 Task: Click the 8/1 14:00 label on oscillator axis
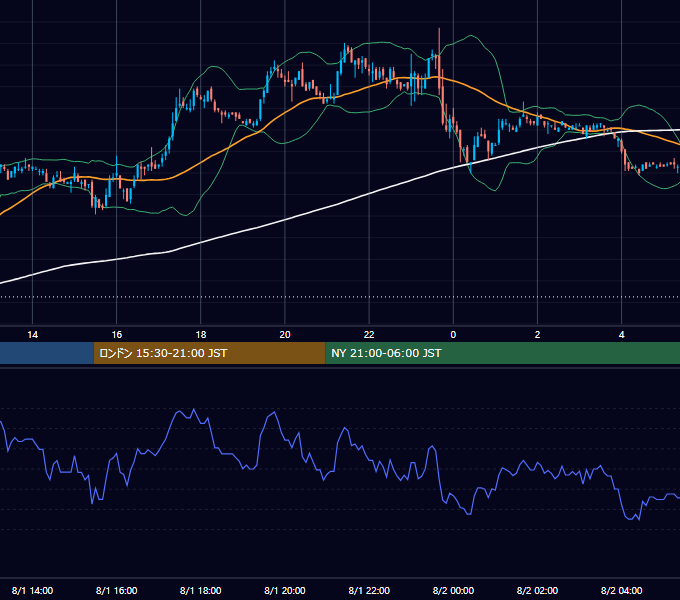(33, 590)
